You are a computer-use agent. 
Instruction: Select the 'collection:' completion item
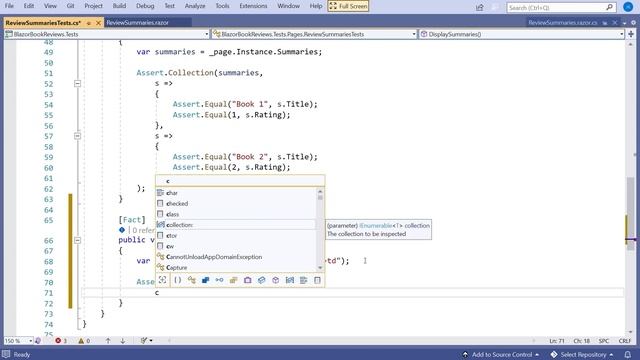[236, 225]
